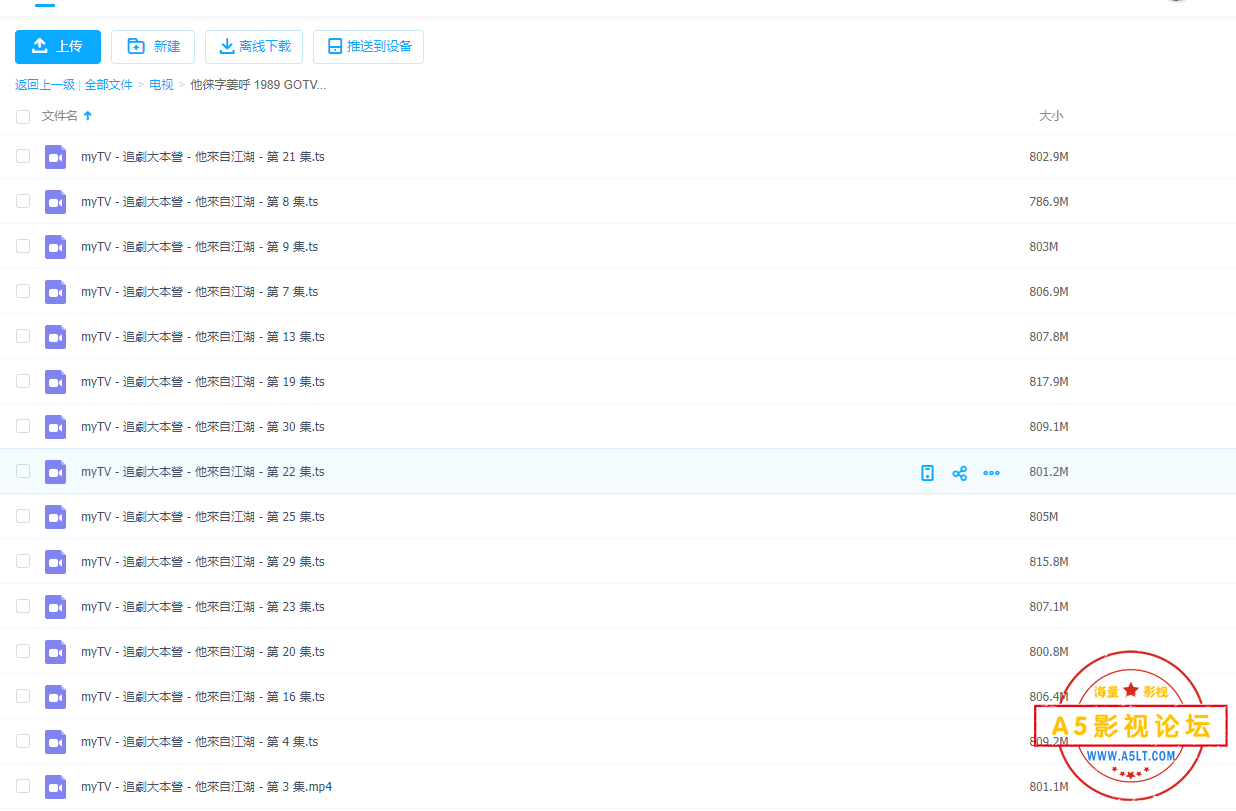Click the 上传 upload button
Screen dimensions: 1236x811
click(x=58, y=47)
